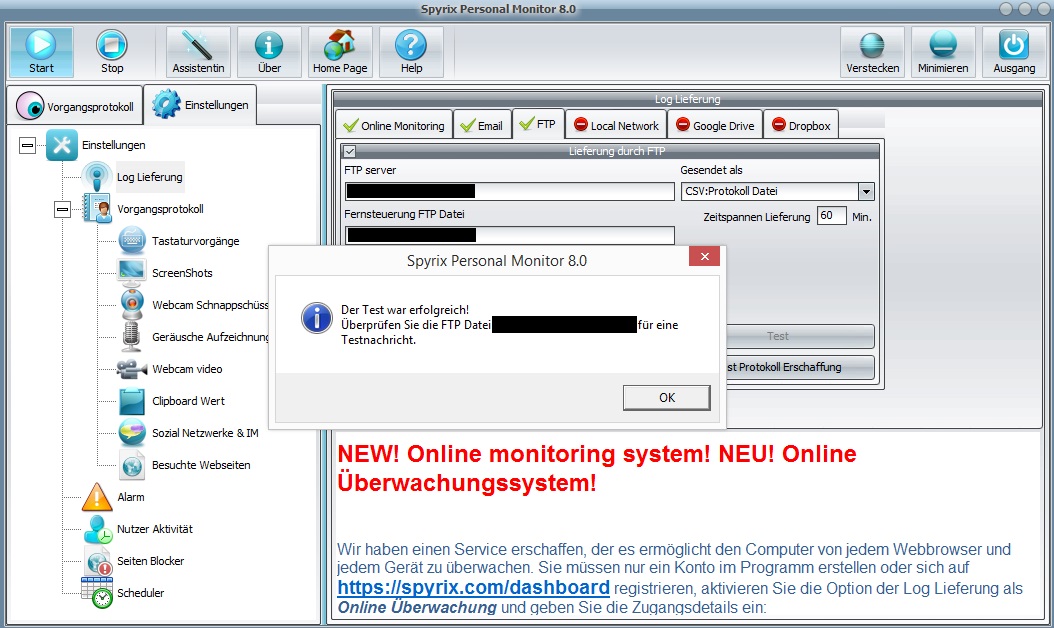This screenshot has height=628, width=1054.
Task: Click the Start monitoring icon
Action: click(41, 46)
